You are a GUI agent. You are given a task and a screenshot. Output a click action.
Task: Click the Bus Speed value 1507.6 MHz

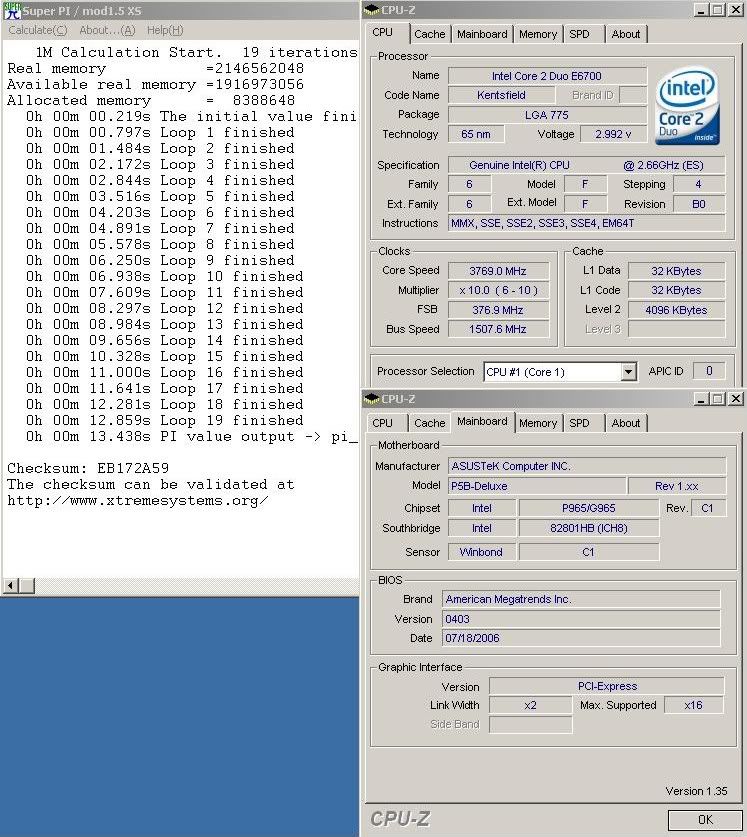[x=498, y=329]
